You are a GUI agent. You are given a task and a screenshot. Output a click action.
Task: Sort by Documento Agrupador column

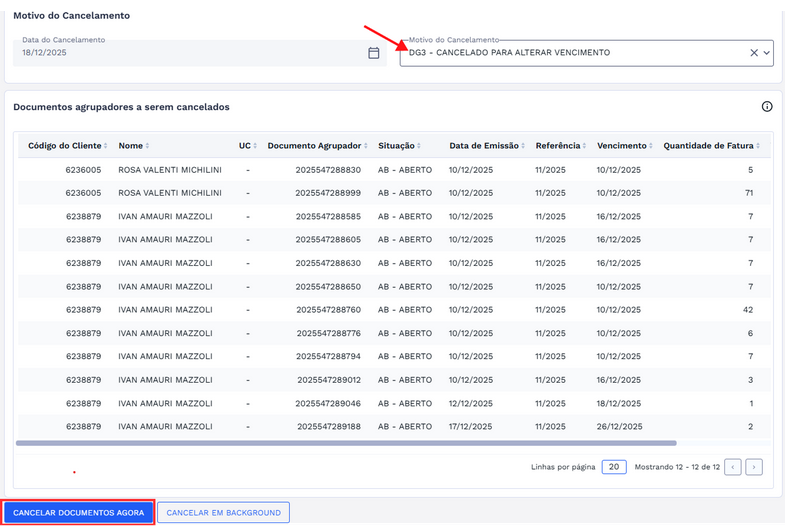(313, 146)
